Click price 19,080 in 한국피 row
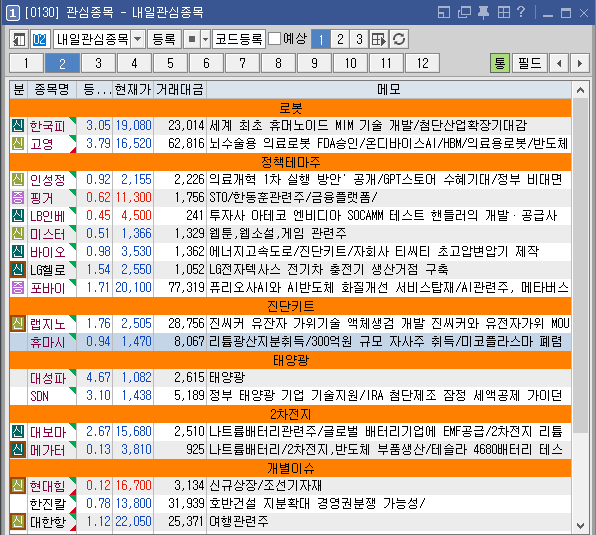Screen dimensions: 596x535 pyautogui.click(x=133, y=125)
